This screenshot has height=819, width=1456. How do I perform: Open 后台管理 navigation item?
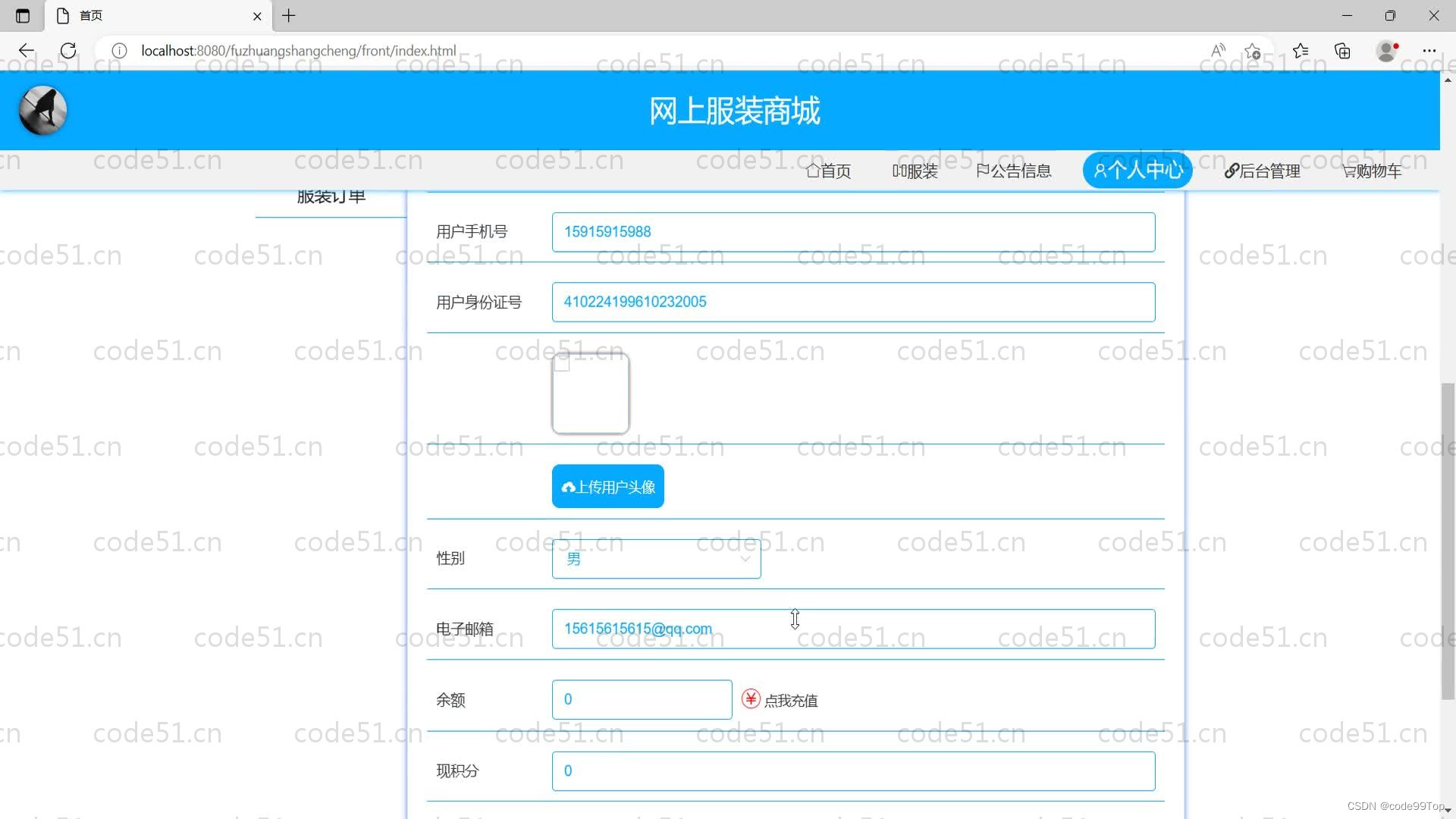1262,171
